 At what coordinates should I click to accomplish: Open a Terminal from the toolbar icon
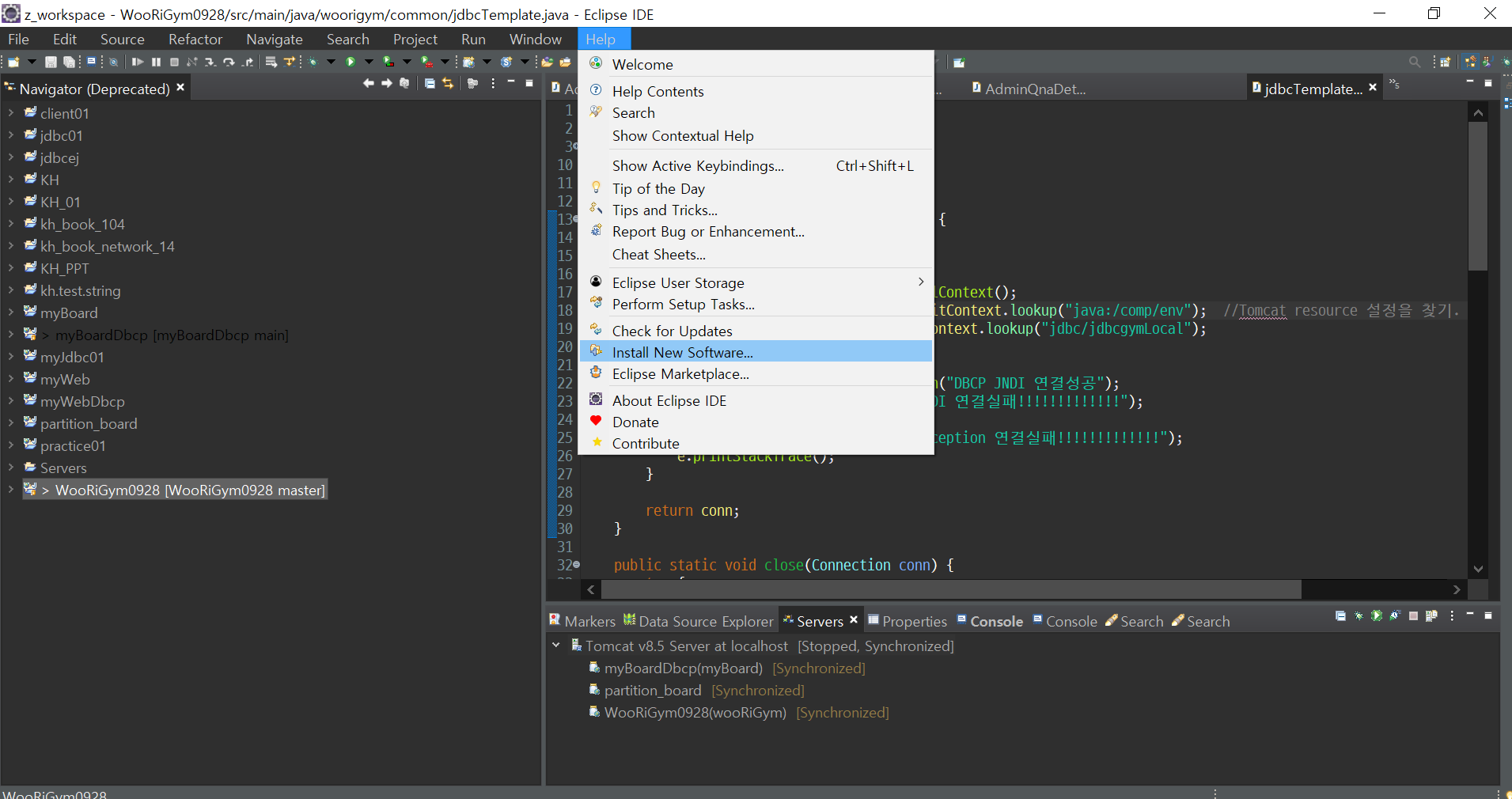[x=91, y=61]
